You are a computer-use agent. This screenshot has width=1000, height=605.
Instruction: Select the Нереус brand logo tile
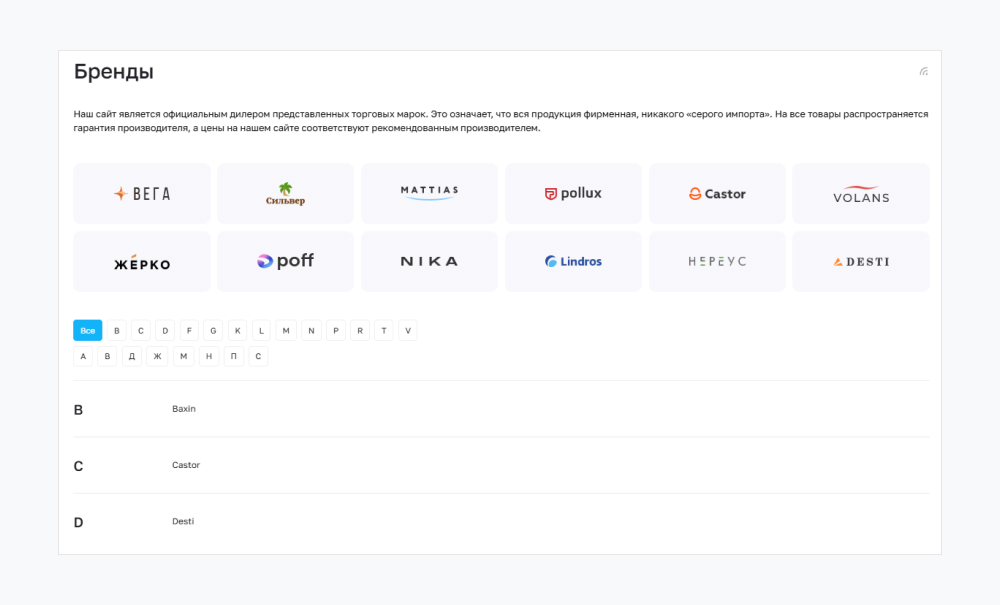click(717, 262)
